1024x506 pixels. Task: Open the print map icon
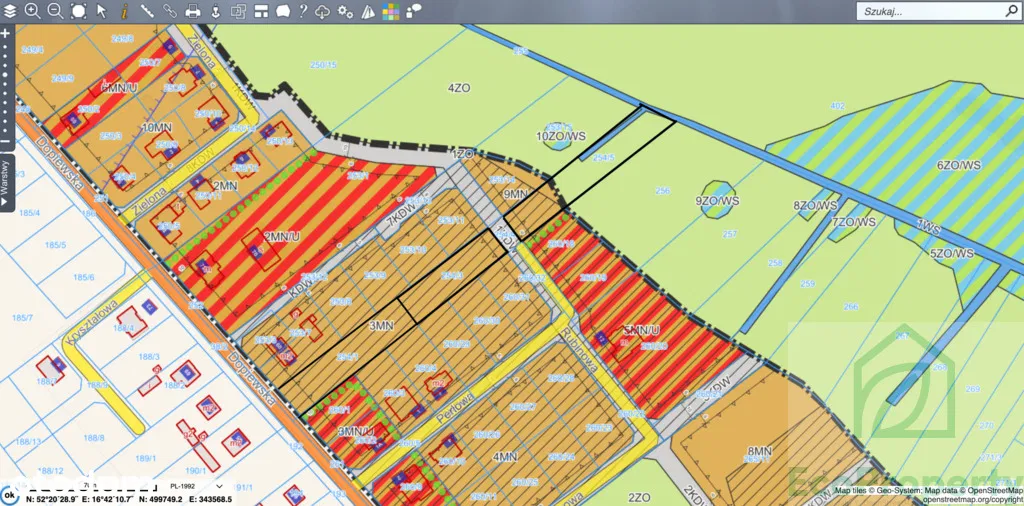193,11
